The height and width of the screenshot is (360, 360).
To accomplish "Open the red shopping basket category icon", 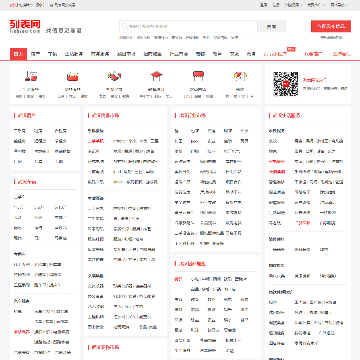I will click(72, 77).
